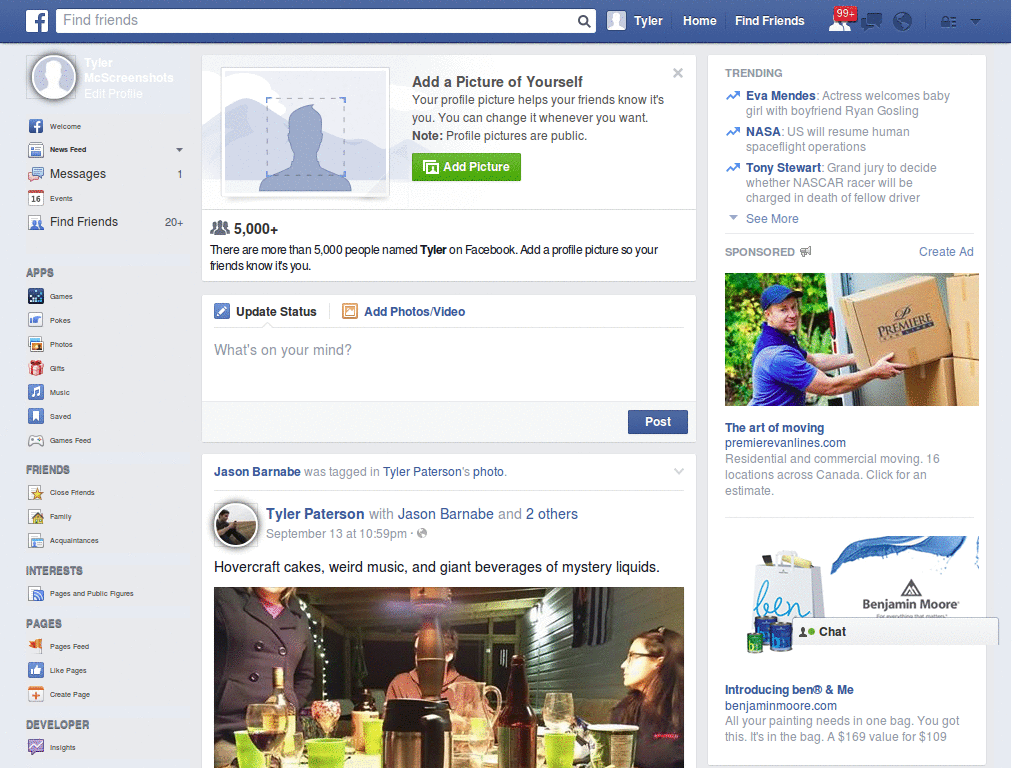Expand the account menu arrow in top bar
The image size is (1024, 768).
point(976,22)
